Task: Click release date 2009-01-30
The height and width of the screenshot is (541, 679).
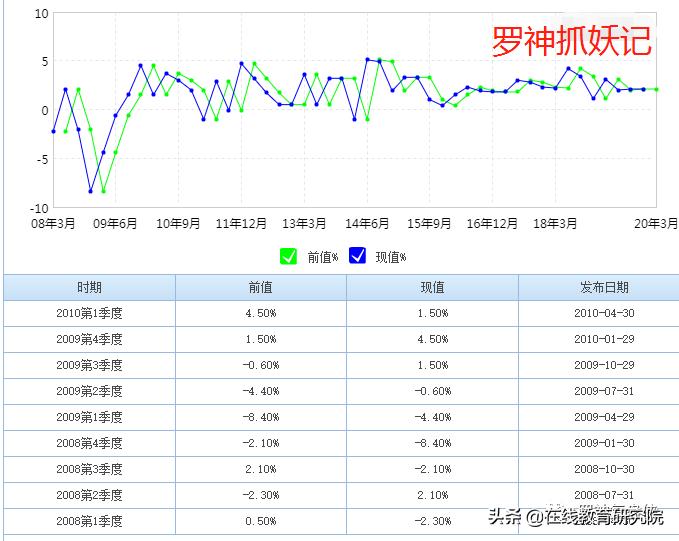Action: (604, 443)
